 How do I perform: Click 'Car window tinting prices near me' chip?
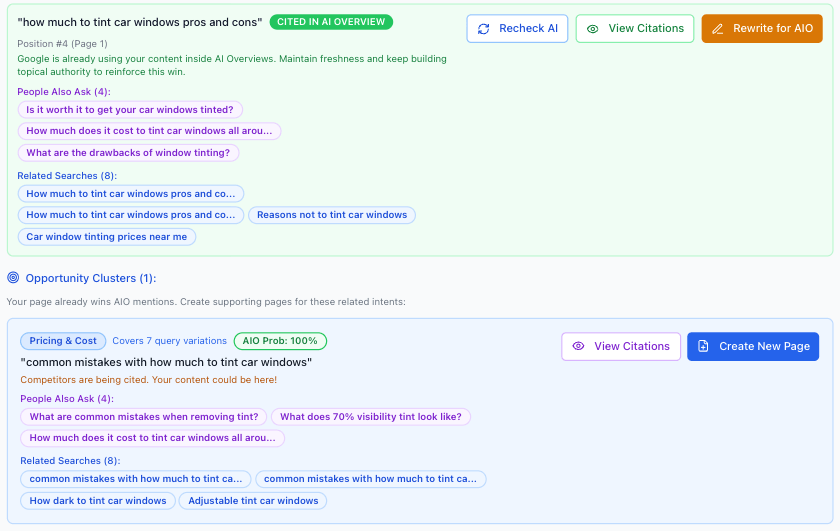click(107, 237)
